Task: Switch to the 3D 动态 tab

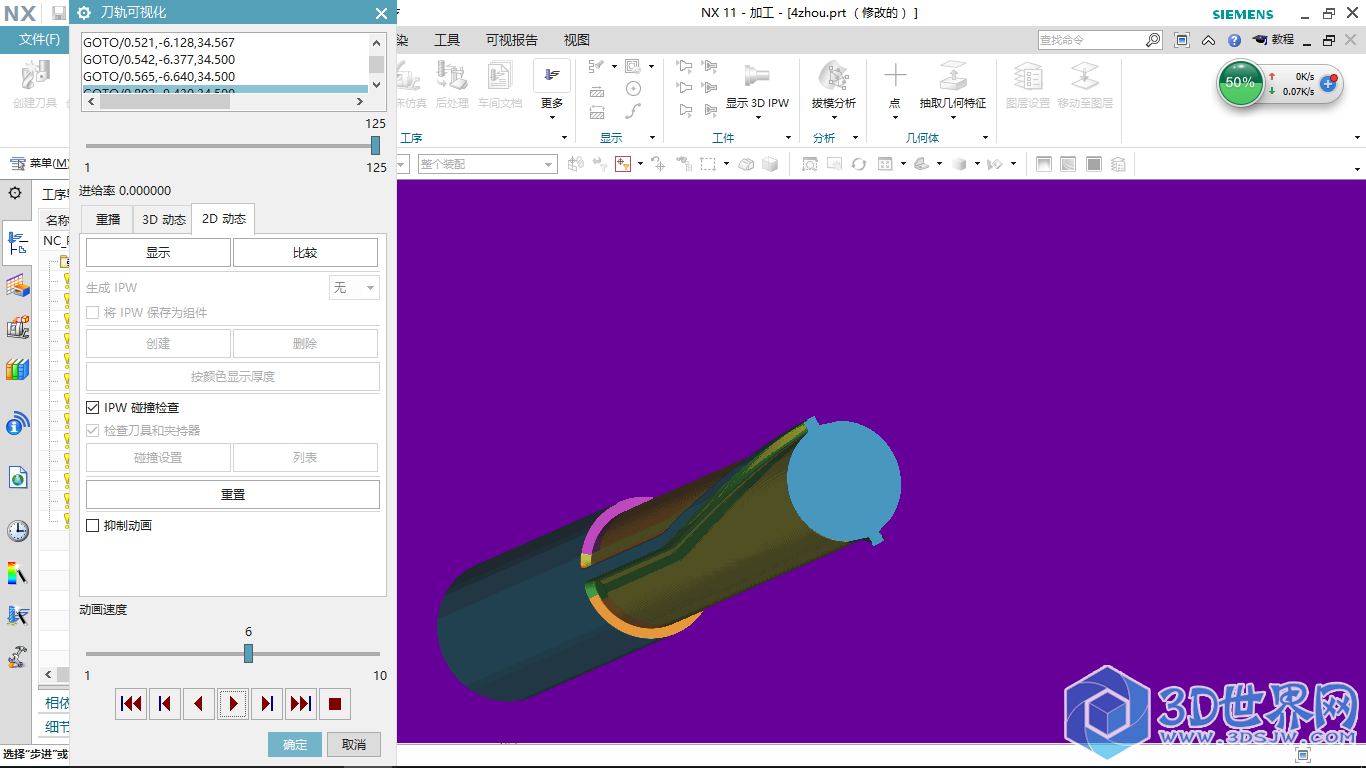Action: [x=163, y=220]
